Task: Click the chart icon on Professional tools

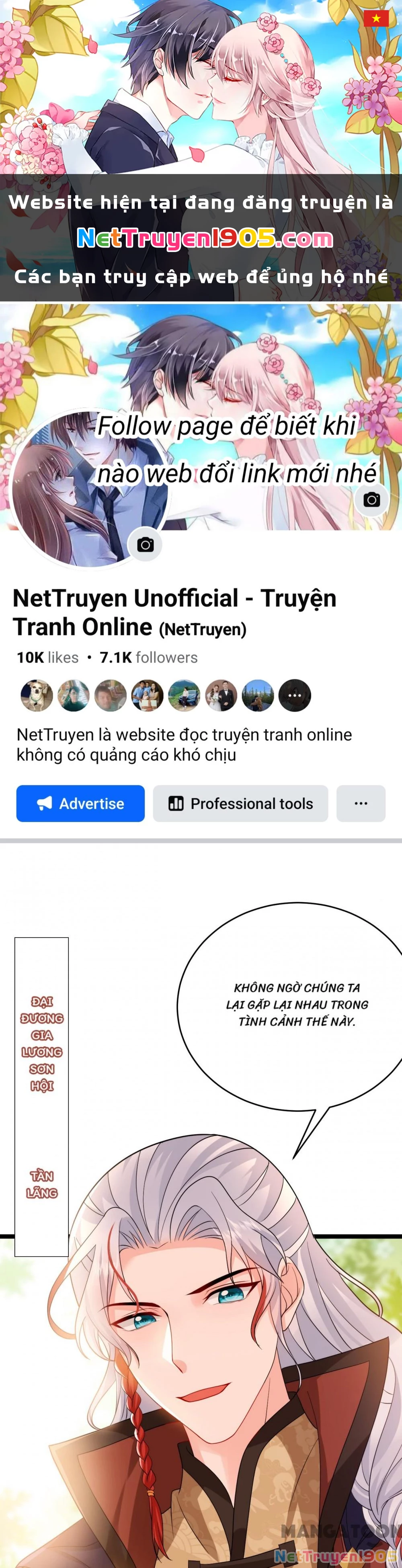Action: coord(176,803)
